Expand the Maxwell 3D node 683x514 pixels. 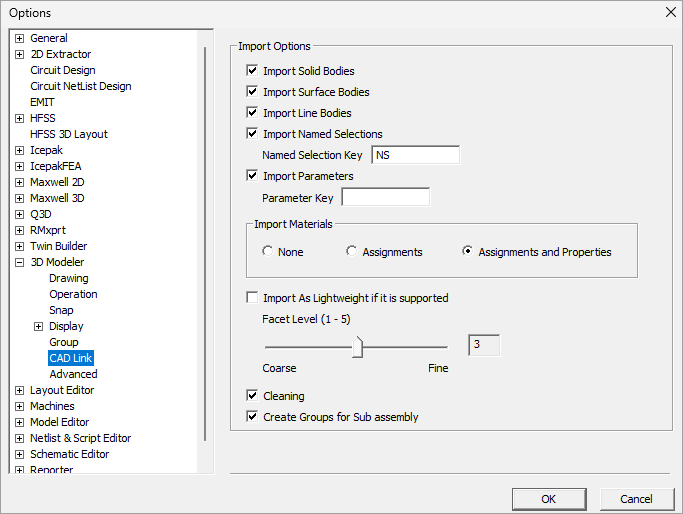(x=19, y=198)
